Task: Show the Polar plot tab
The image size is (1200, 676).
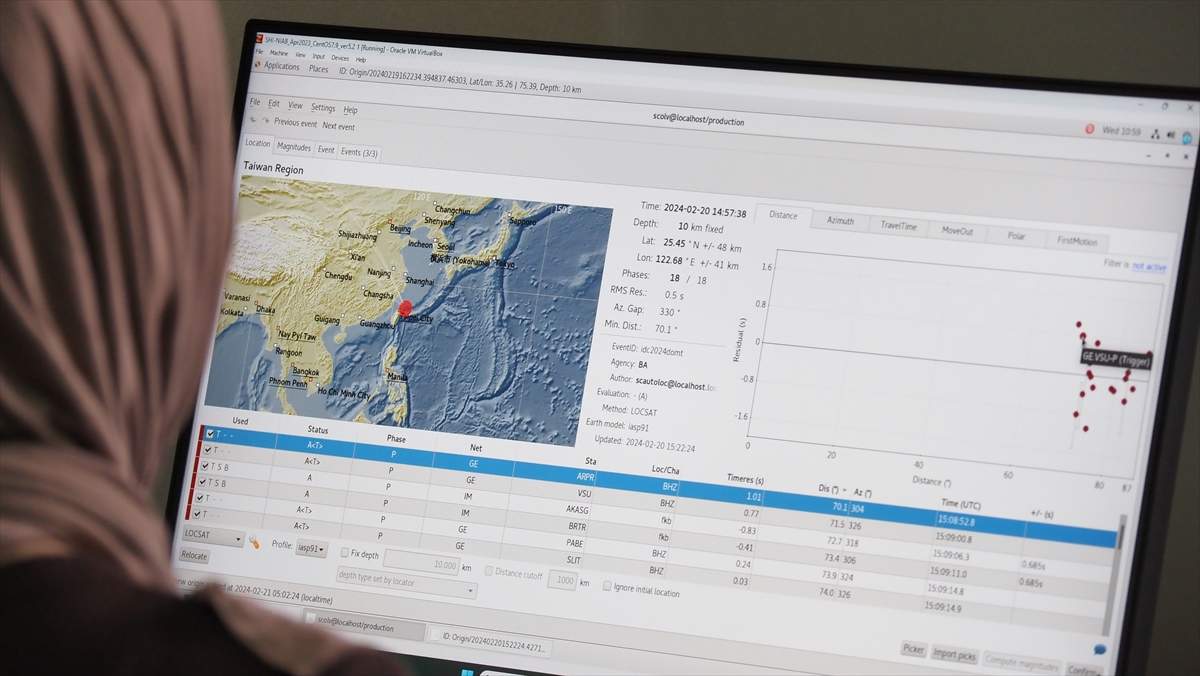Action: point(1016,236)
